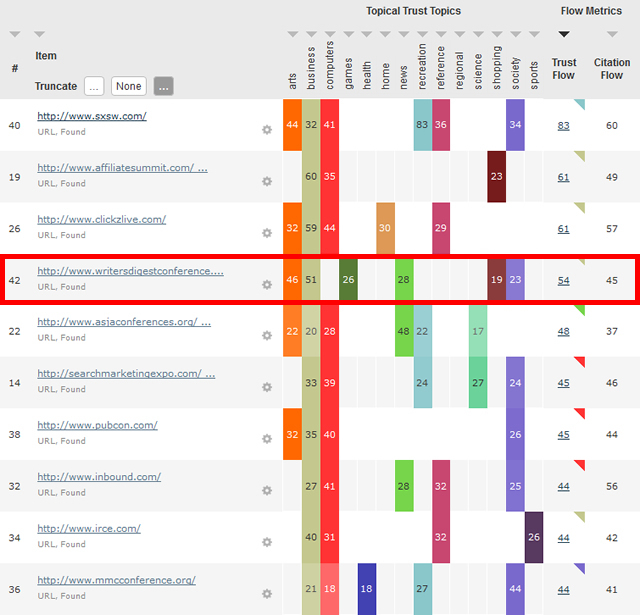This screenshot has width=640, height=615.
Task: Click the dark red shopping 23 cell
Action: (x=497, y=176)
